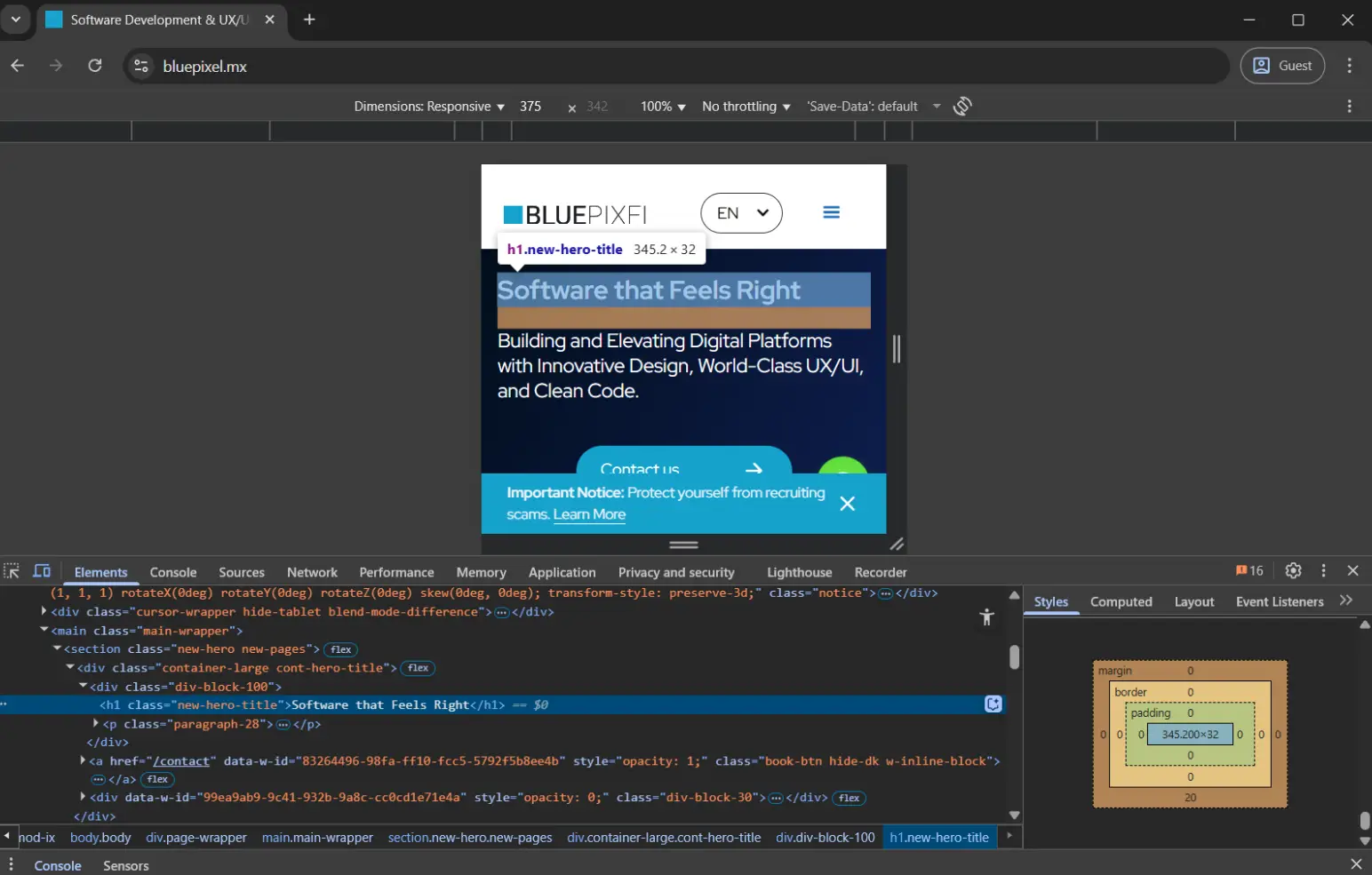Open the Save-Data default dropdown
This screenshot has height=875, width=1372.
(873, 107)
